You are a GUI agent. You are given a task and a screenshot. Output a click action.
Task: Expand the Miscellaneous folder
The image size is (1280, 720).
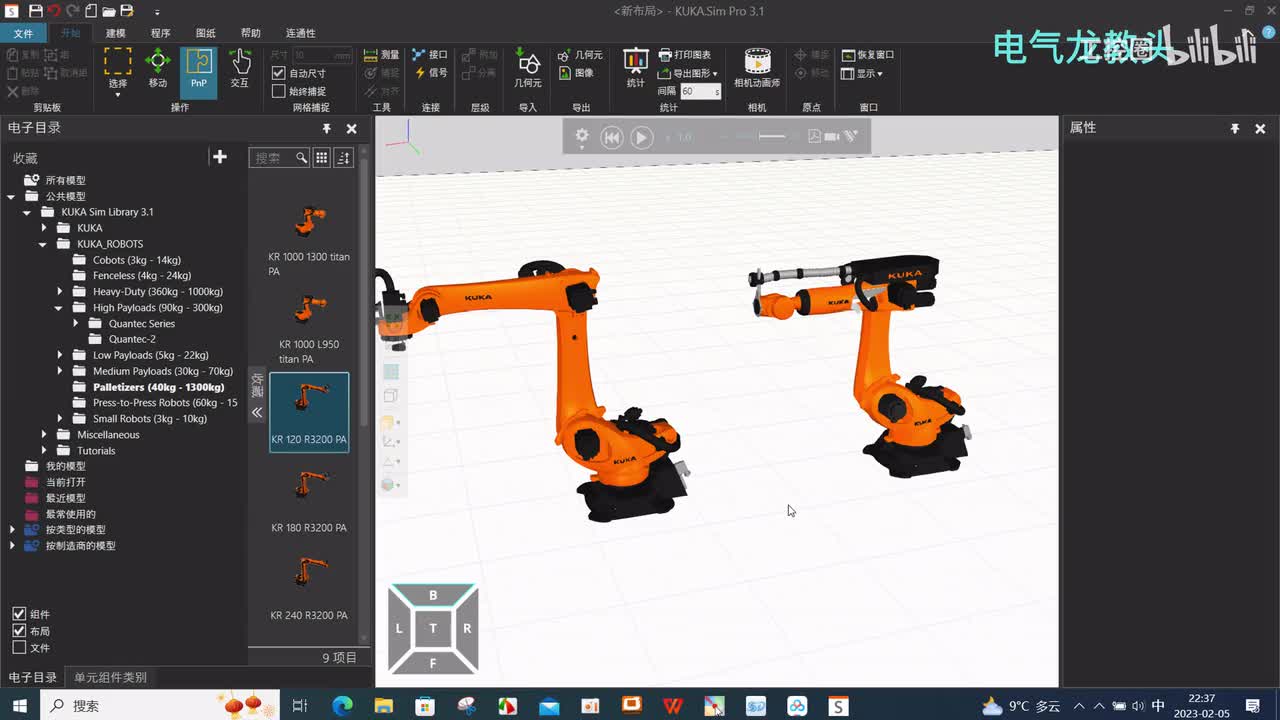44,435
